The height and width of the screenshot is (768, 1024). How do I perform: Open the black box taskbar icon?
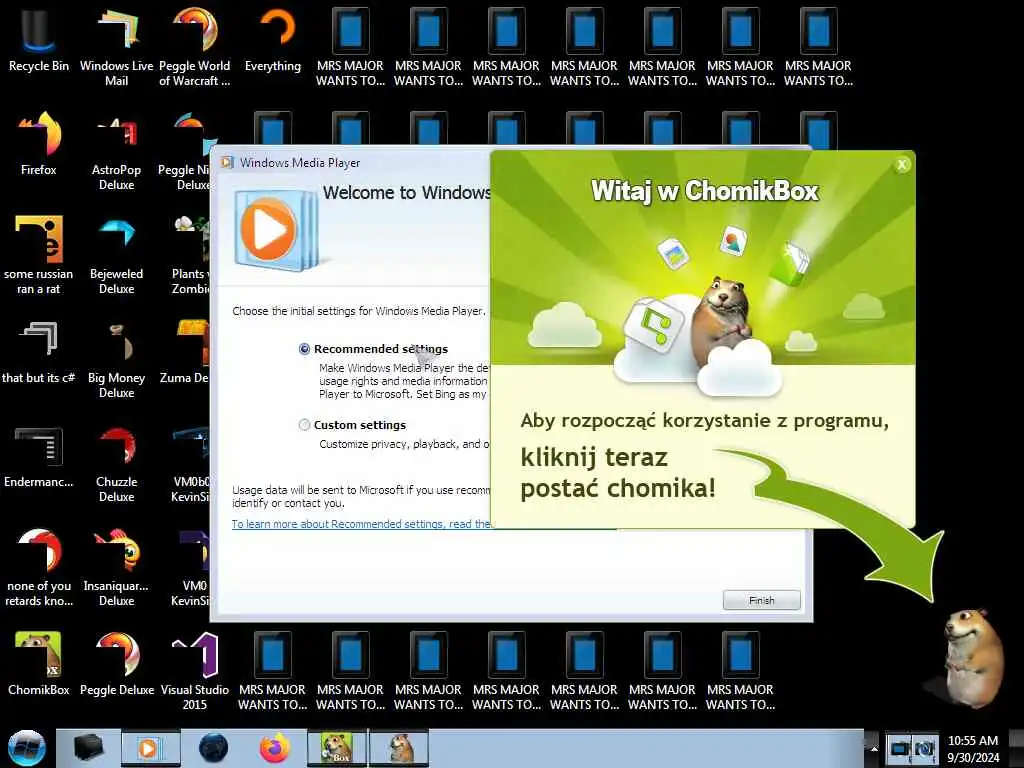(x=88, y=748)
